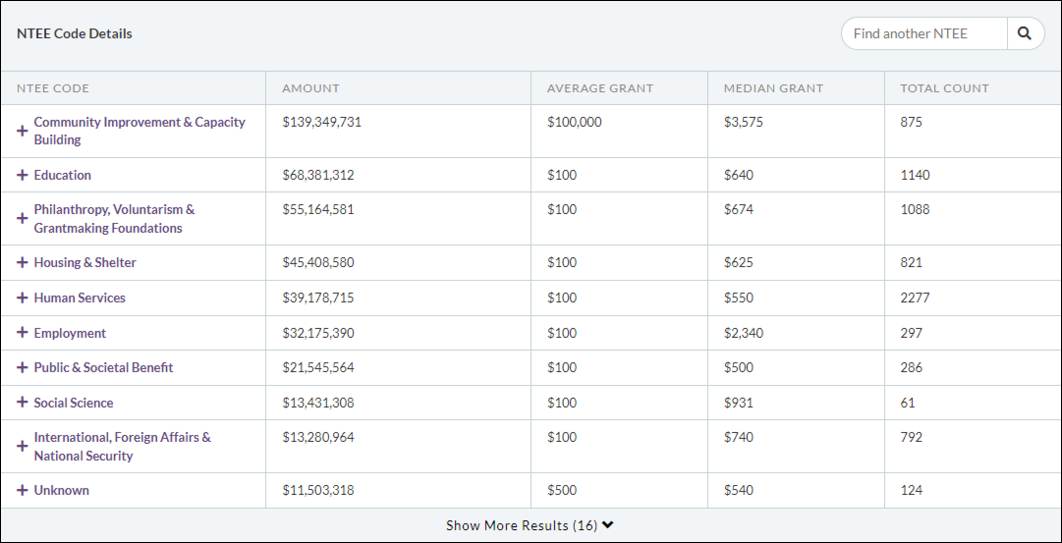Image resolution: width=1062 pixels, height=543 pixels.
Task: Click plus icon beside Housing & Shelter
Action: click(22, 263)
